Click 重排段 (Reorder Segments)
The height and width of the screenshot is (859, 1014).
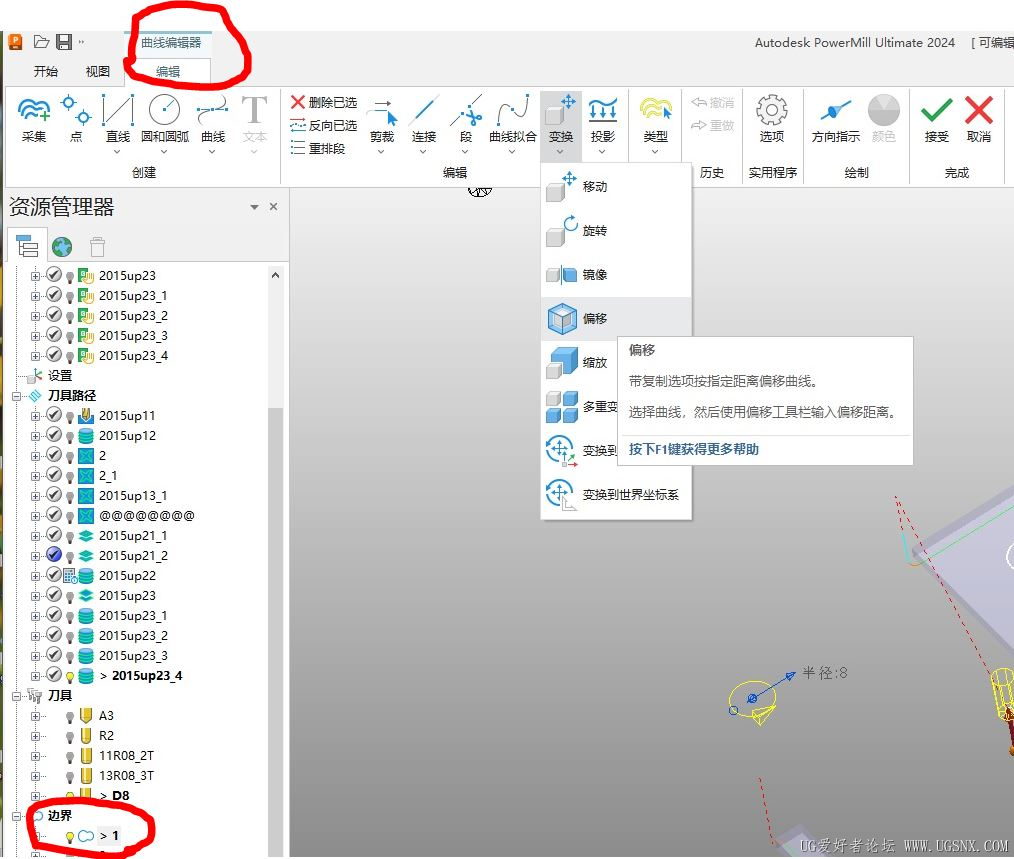[318, 149]
